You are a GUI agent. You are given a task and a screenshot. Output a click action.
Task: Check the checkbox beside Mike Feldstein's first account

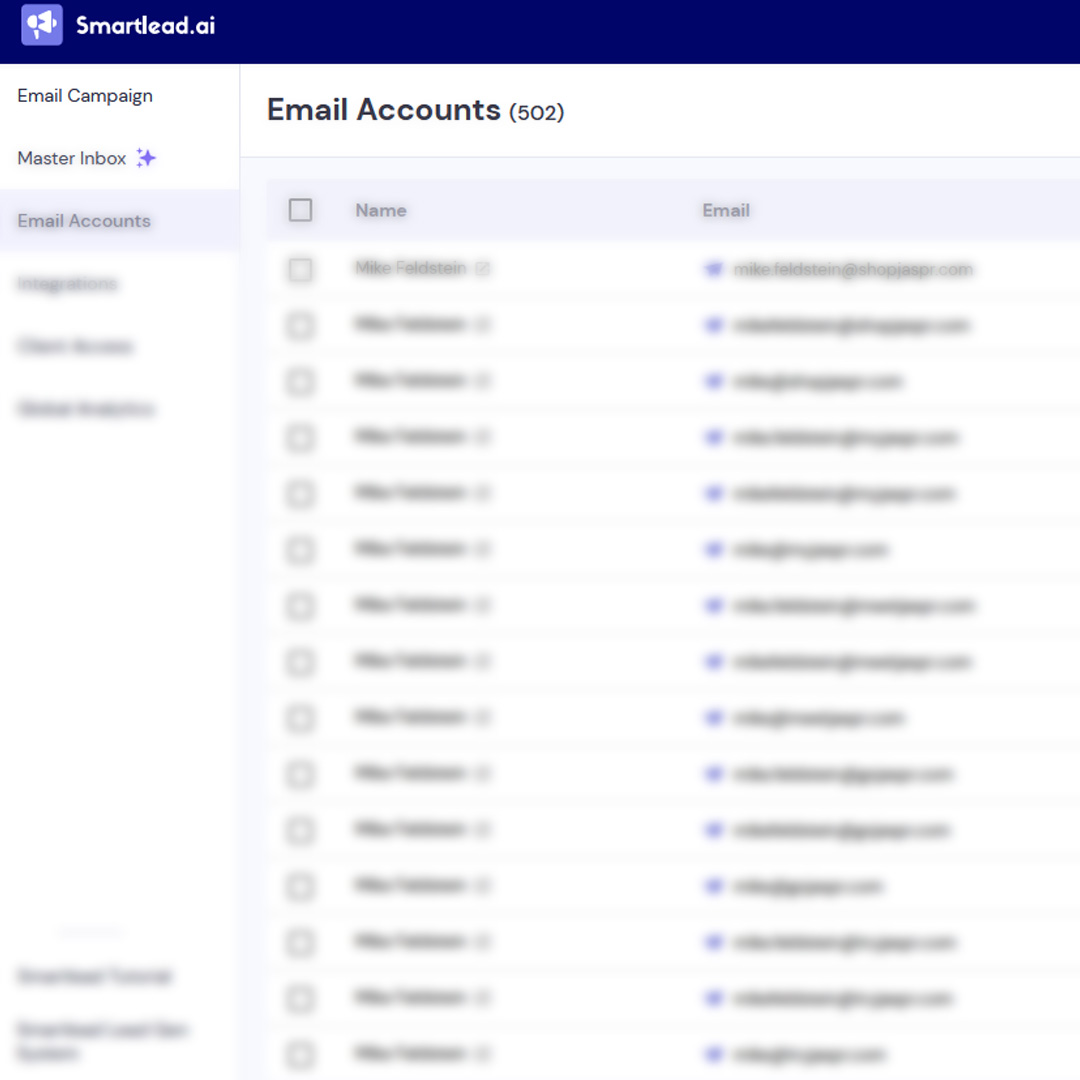point(299,269)
